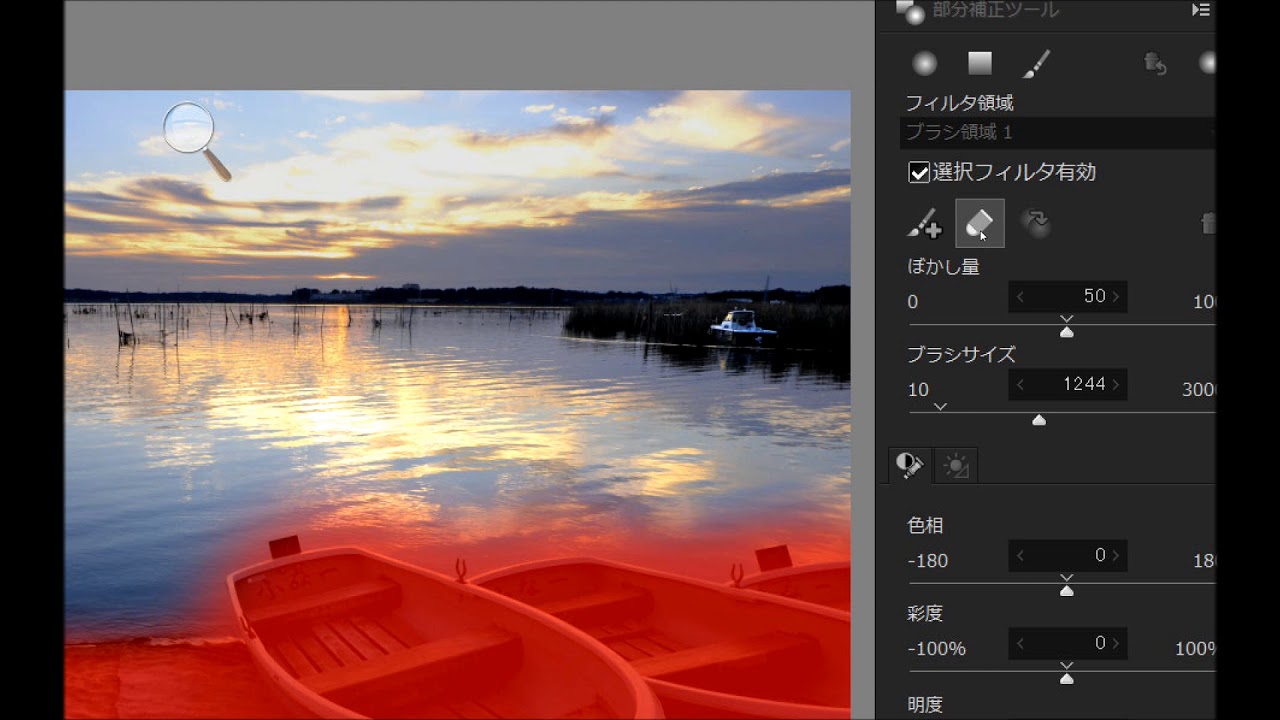Click the 色相 value field

pyautogui.click(x=1068, y=556)
